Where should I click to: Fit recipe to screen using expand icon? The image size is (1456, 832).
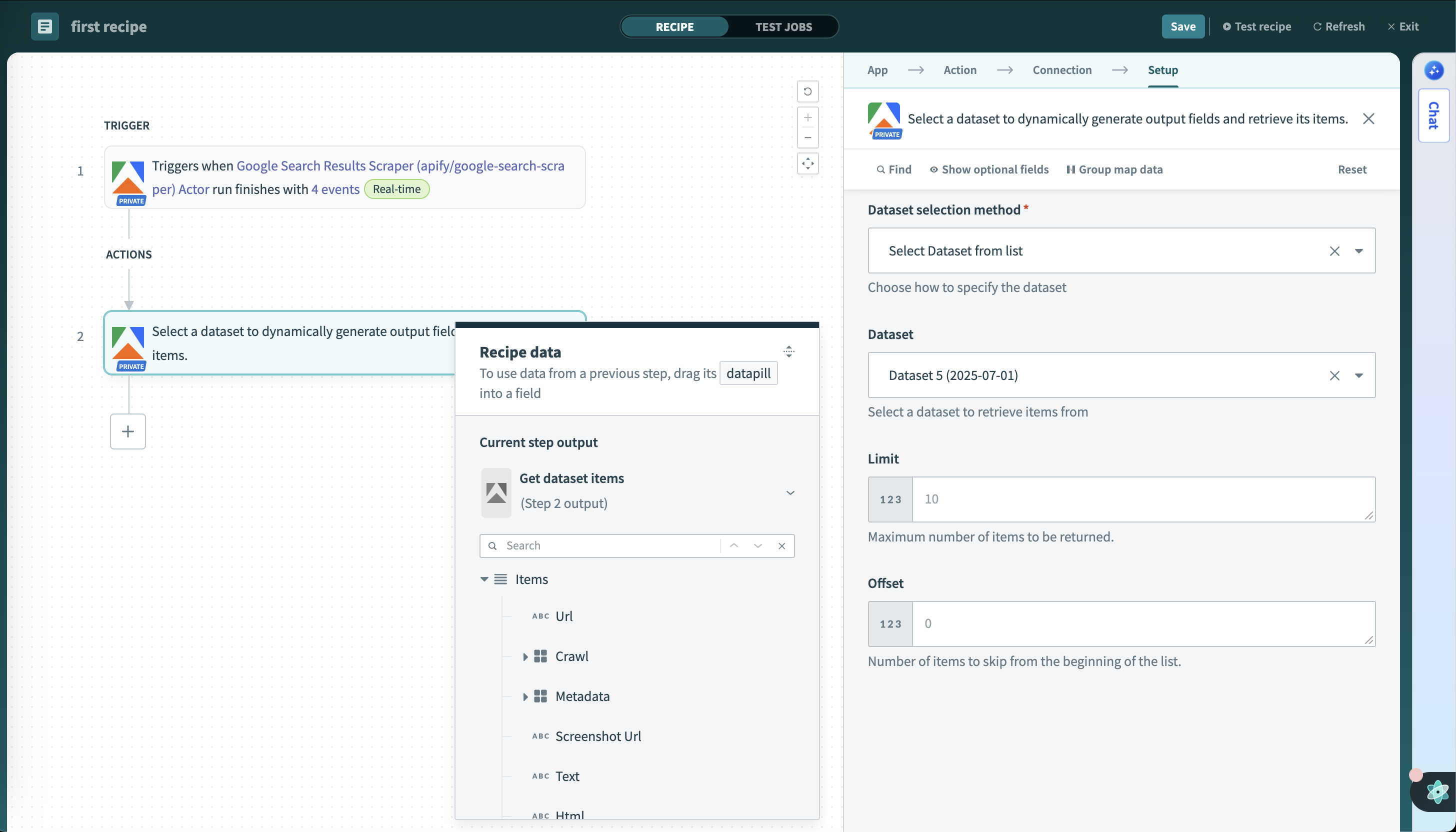(x=807, y=164)
